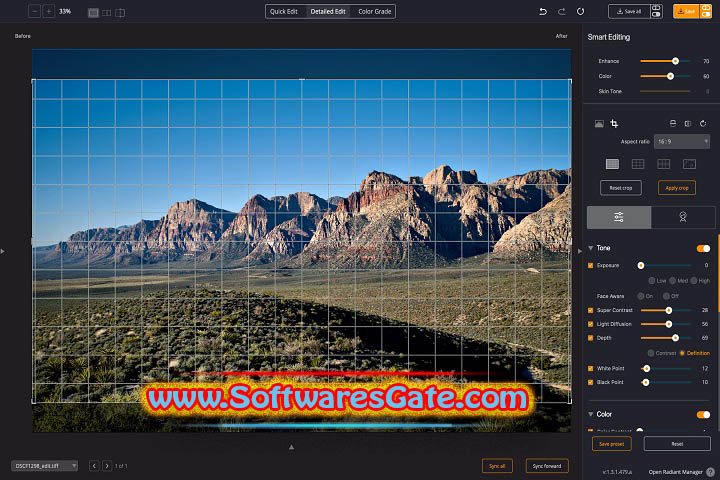The width and height of the screenshot is (720, 480).
Task: Click the orange Save button
Action: (x=686, y=11)
